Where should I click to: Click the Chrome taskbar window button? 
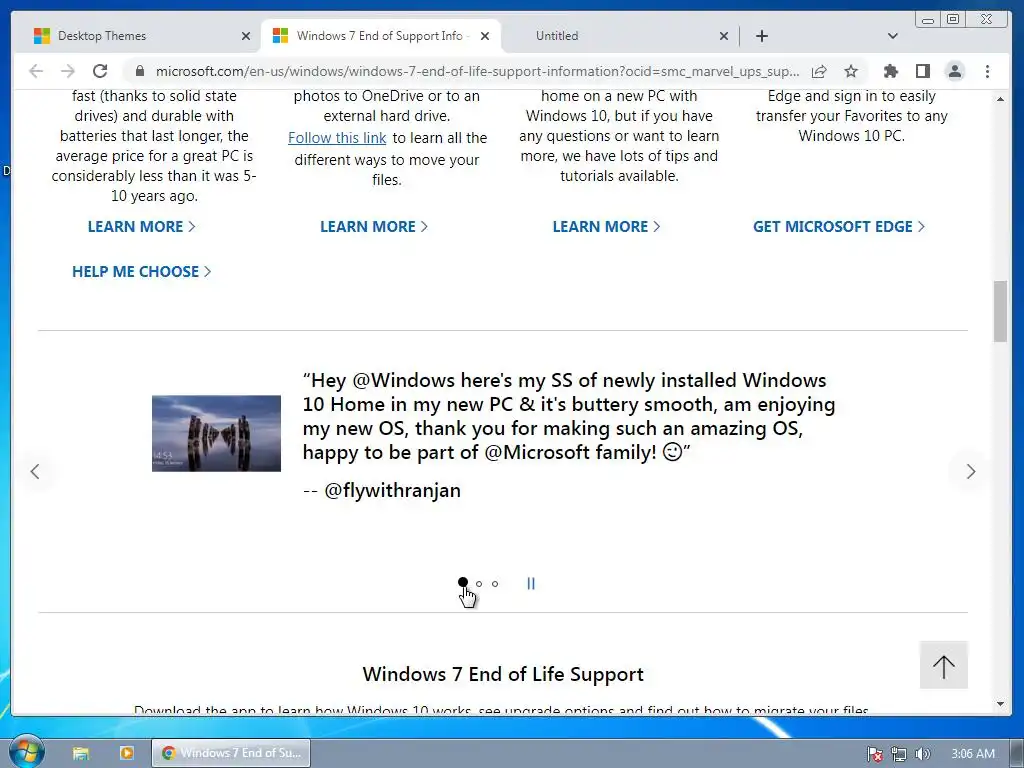(x=231, y=753)
